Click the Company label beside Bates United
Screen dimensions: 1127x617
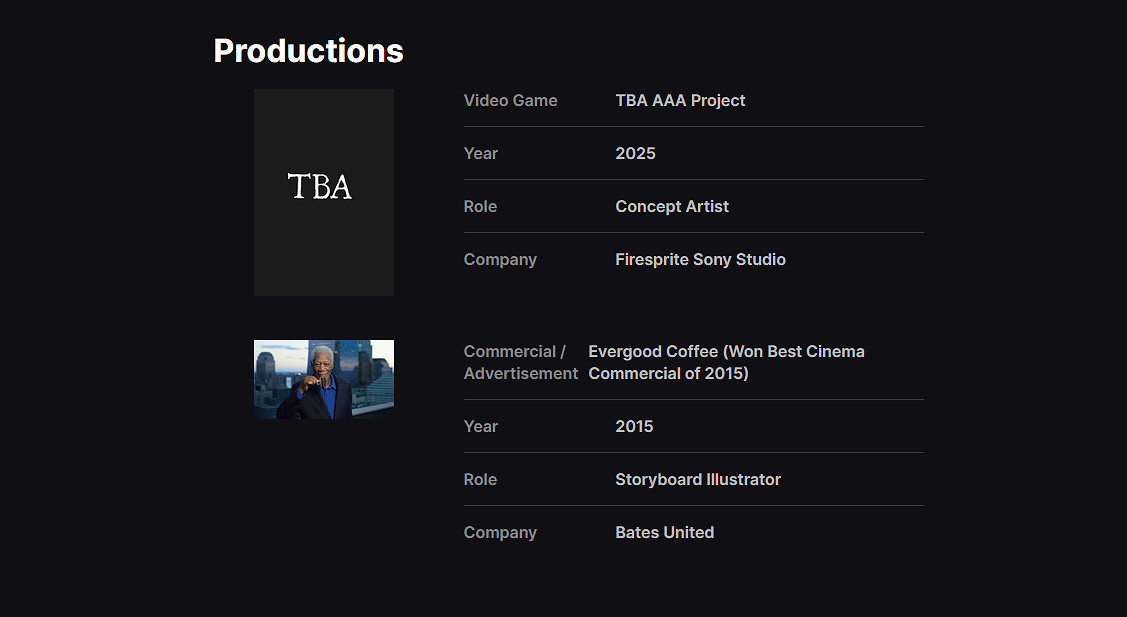tap(500, 532)
